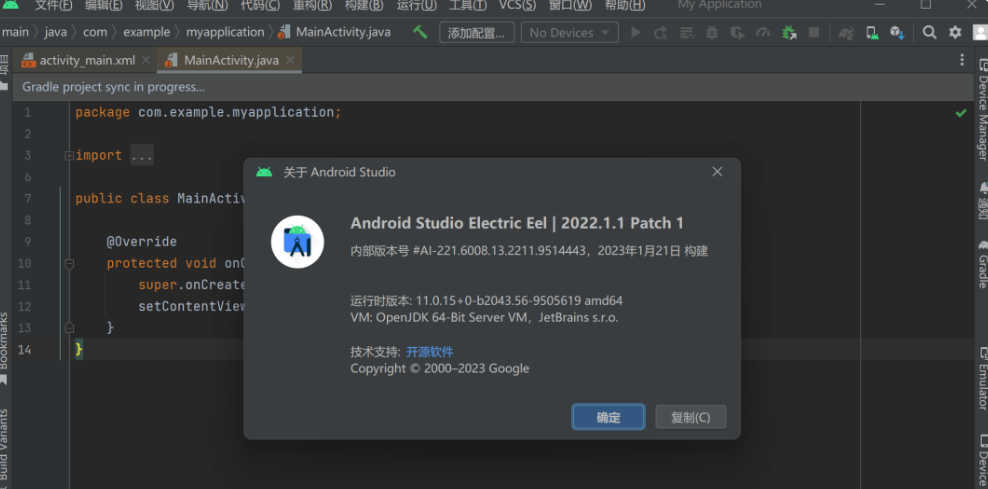Click the Android logo in the menu bar
The image size is (988, 489).
coord(10,4)
